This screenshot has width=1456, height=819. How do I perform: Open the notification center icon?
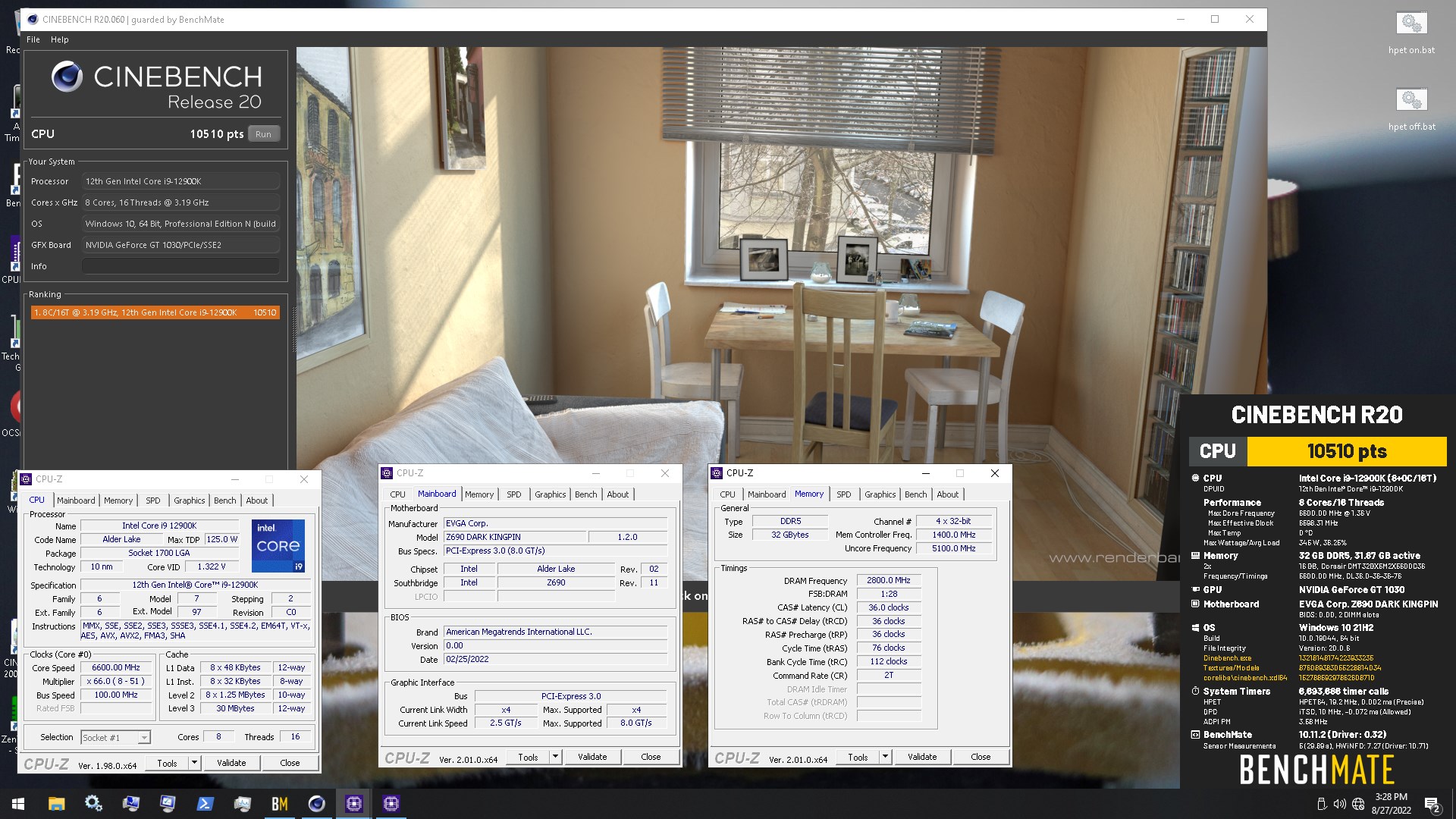click(1432, 804)
